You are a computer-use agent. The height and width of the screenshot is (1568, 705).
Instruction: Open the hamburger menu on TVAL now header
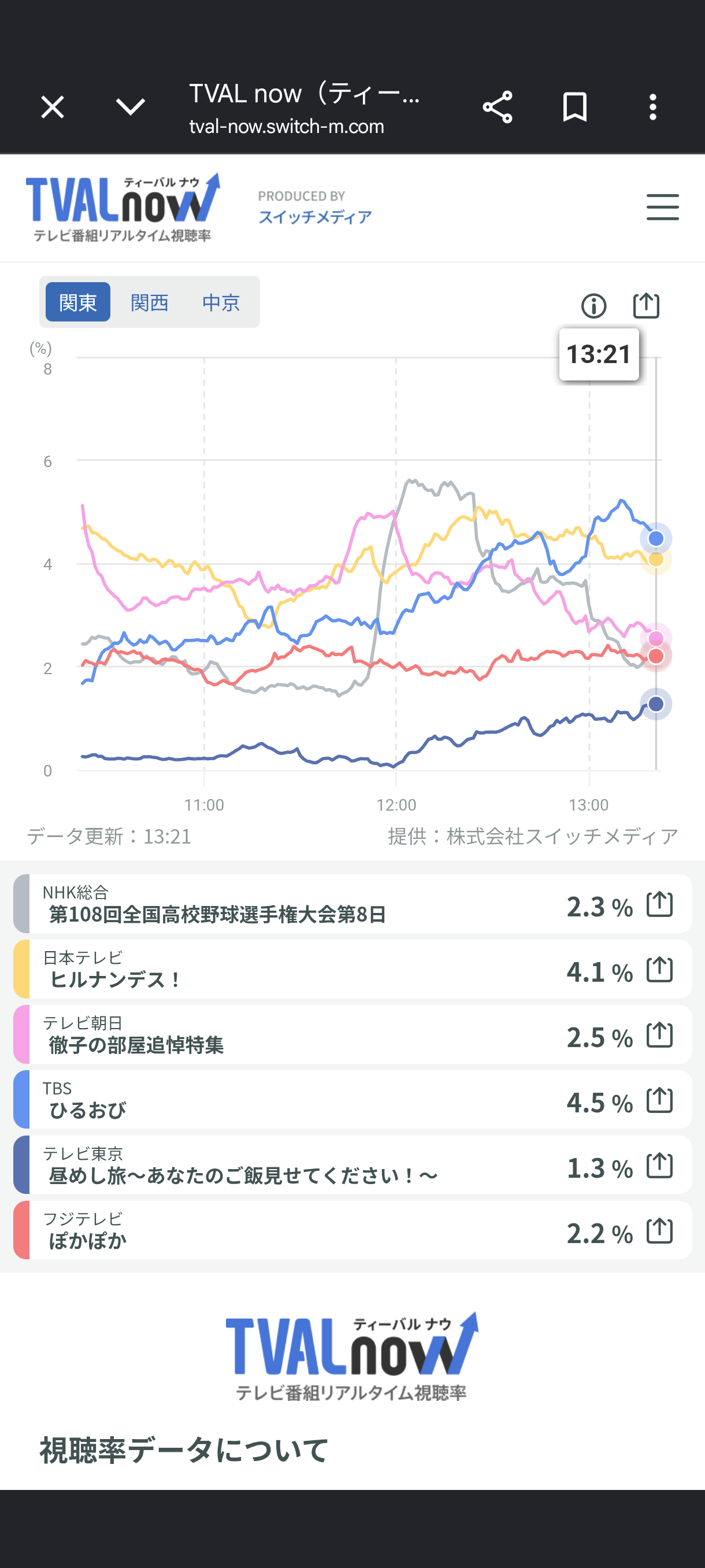[x=662, y=207]
